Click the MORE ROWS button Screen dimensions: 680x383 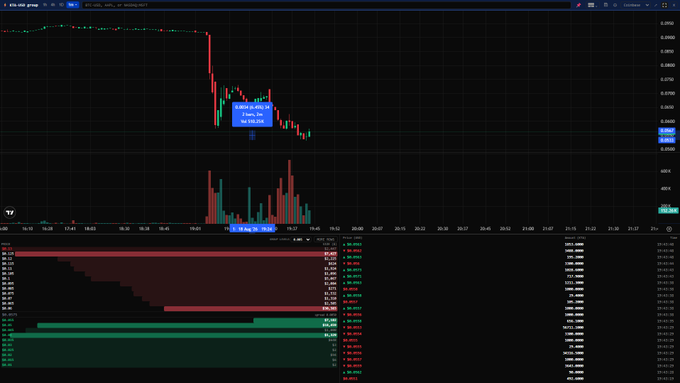(325, 239)
